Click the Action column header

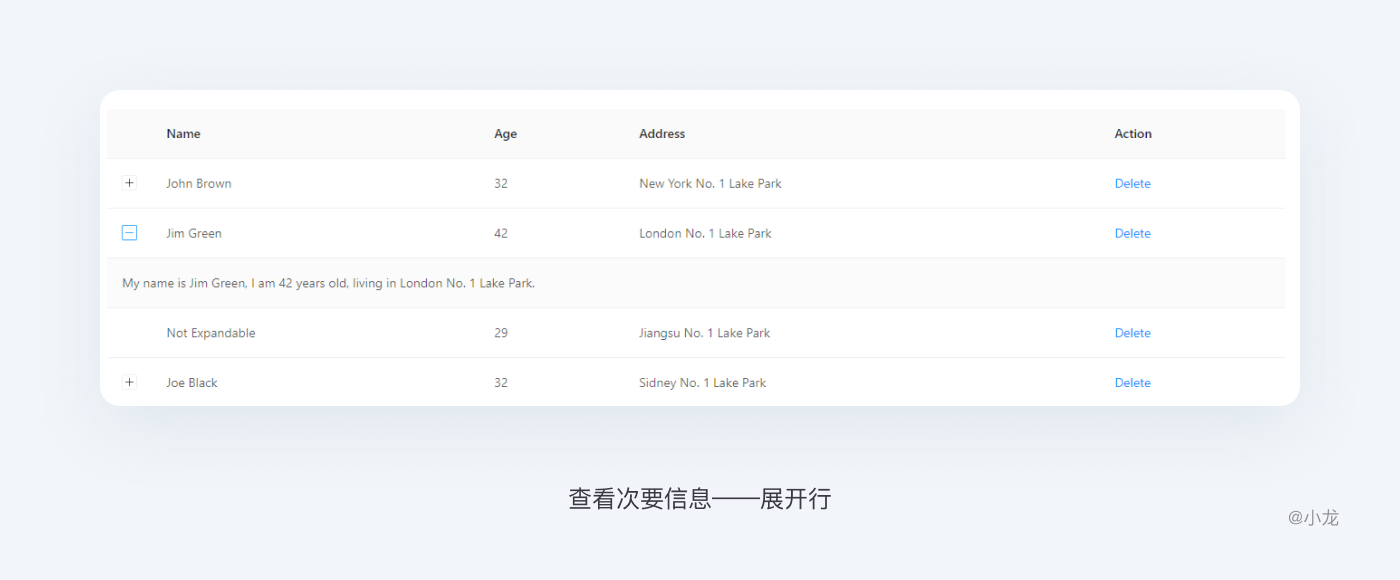[x=1133, y=134]
